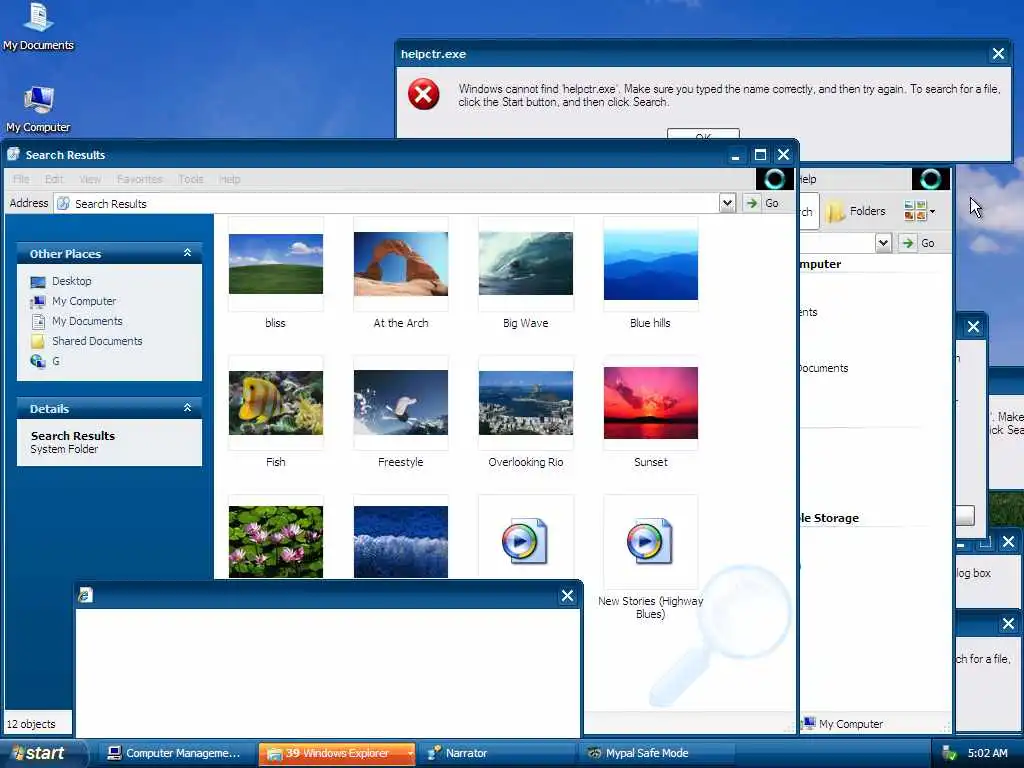Click the throbber logo in My Computer window
Viewport: 1024px width, 768px height.
(x=931, y=178)
